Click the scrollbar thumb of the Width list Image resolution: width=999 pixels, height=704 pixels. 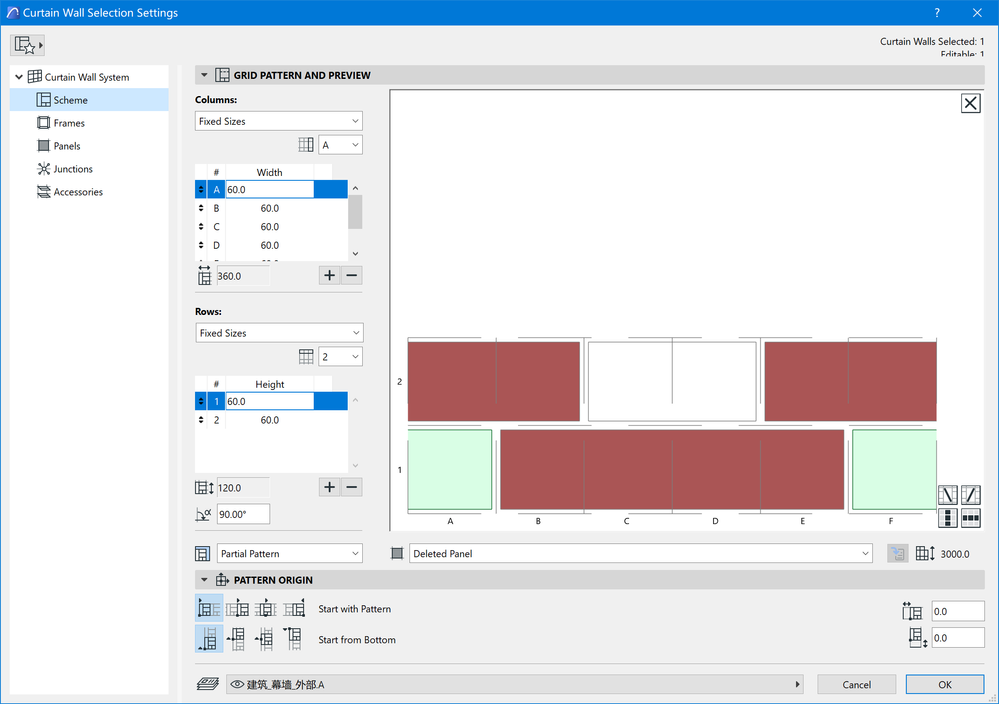coord(356,212)
